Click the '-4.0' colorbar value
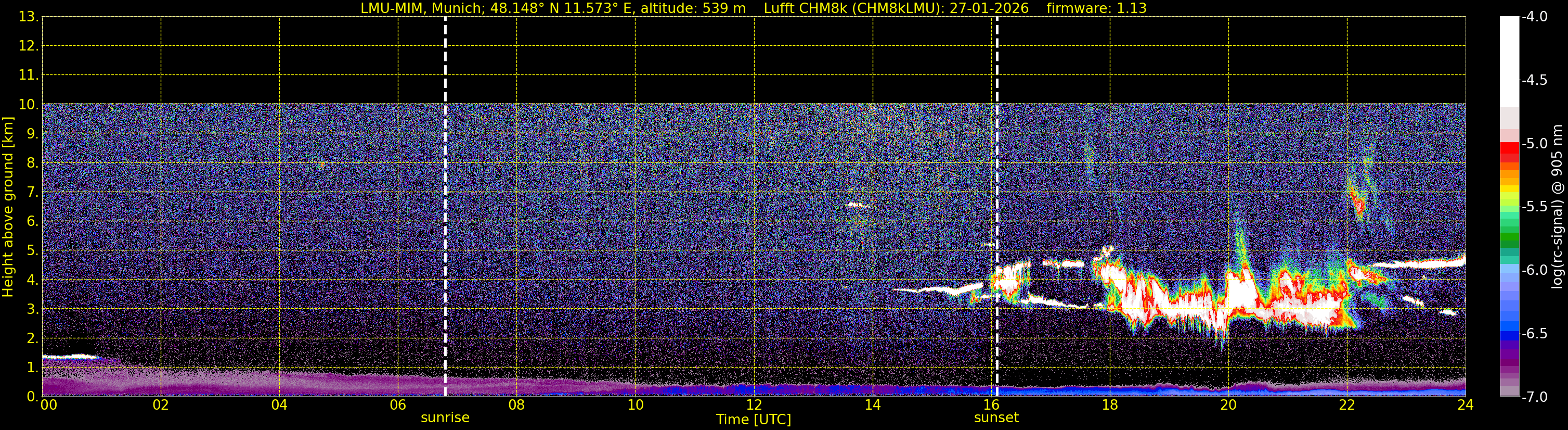 [1535, 17]
